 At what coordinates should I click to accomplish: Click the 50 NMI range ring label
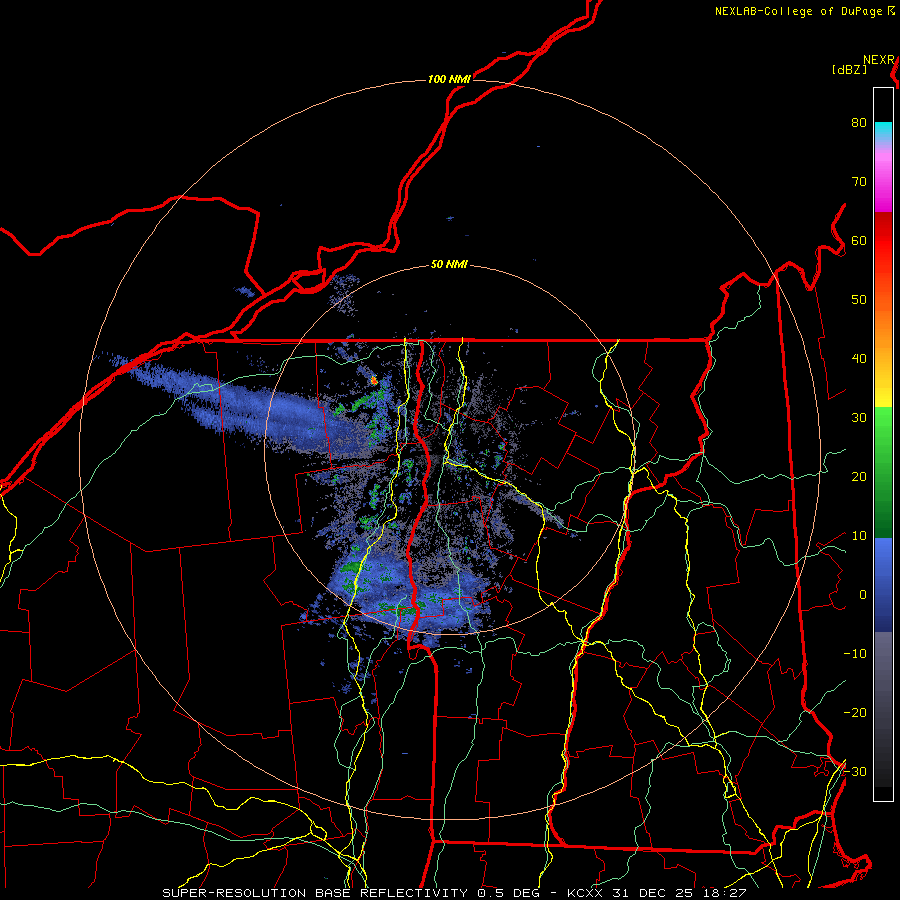pyautogui.click(x=449, y=265)
